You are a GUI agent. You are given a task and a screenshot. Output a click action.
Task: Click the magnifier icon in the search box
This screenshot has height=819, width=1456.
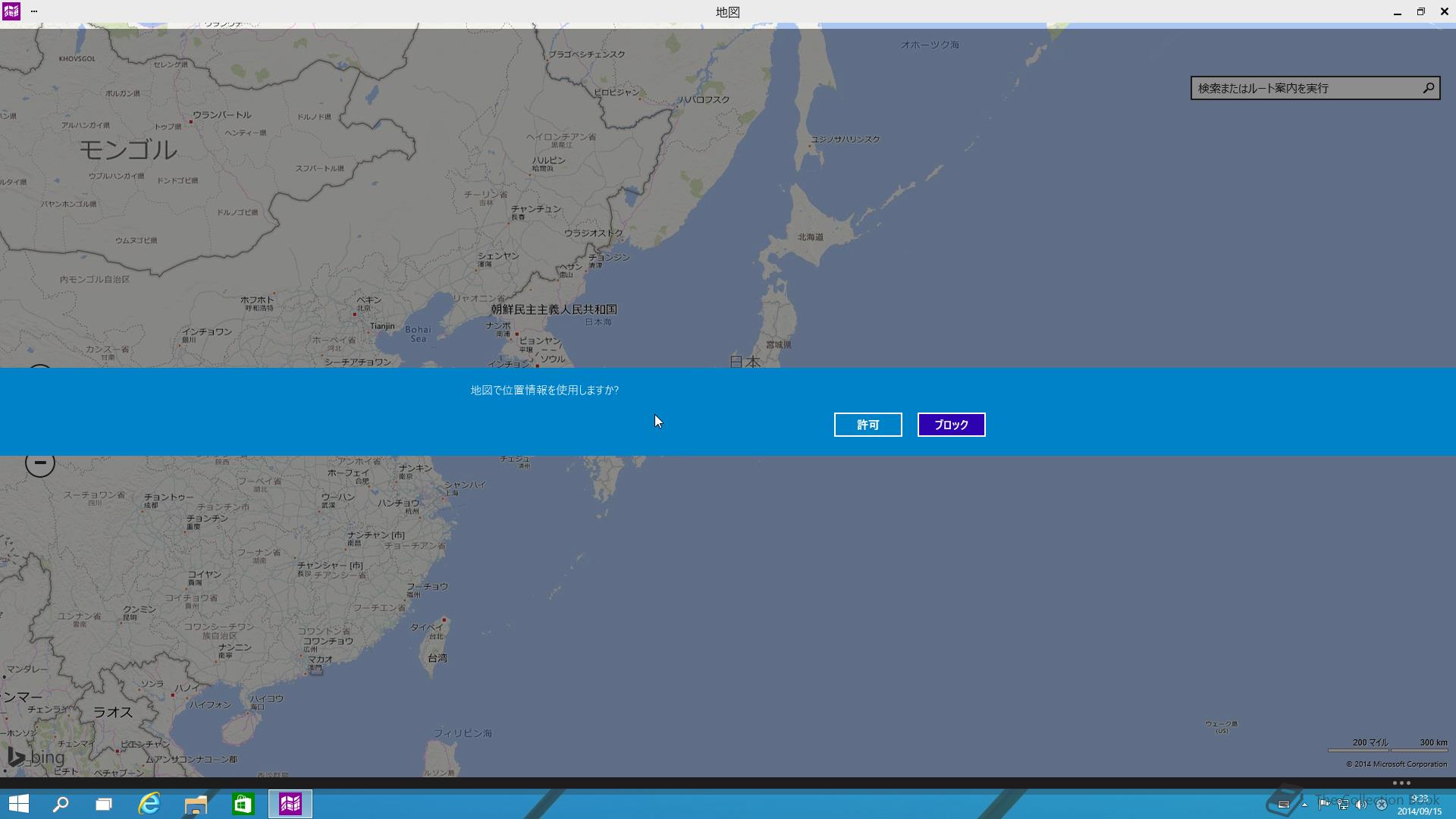coord(1428,88)
